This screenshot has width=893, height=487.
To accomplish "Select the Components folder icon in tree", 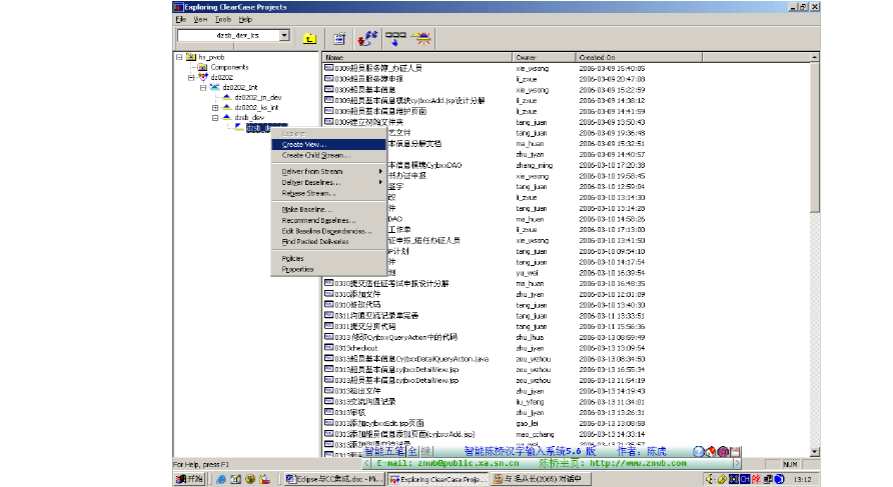I will point(202,67).
